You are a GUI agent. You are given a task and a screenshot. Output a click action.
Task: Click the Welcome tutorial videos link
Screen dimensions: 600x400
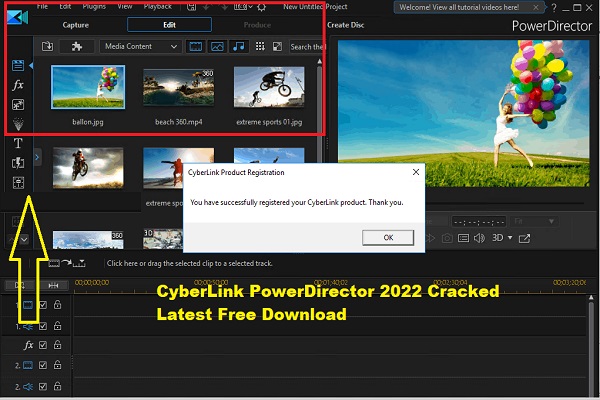pyautogui.click(x=459, y=7)
